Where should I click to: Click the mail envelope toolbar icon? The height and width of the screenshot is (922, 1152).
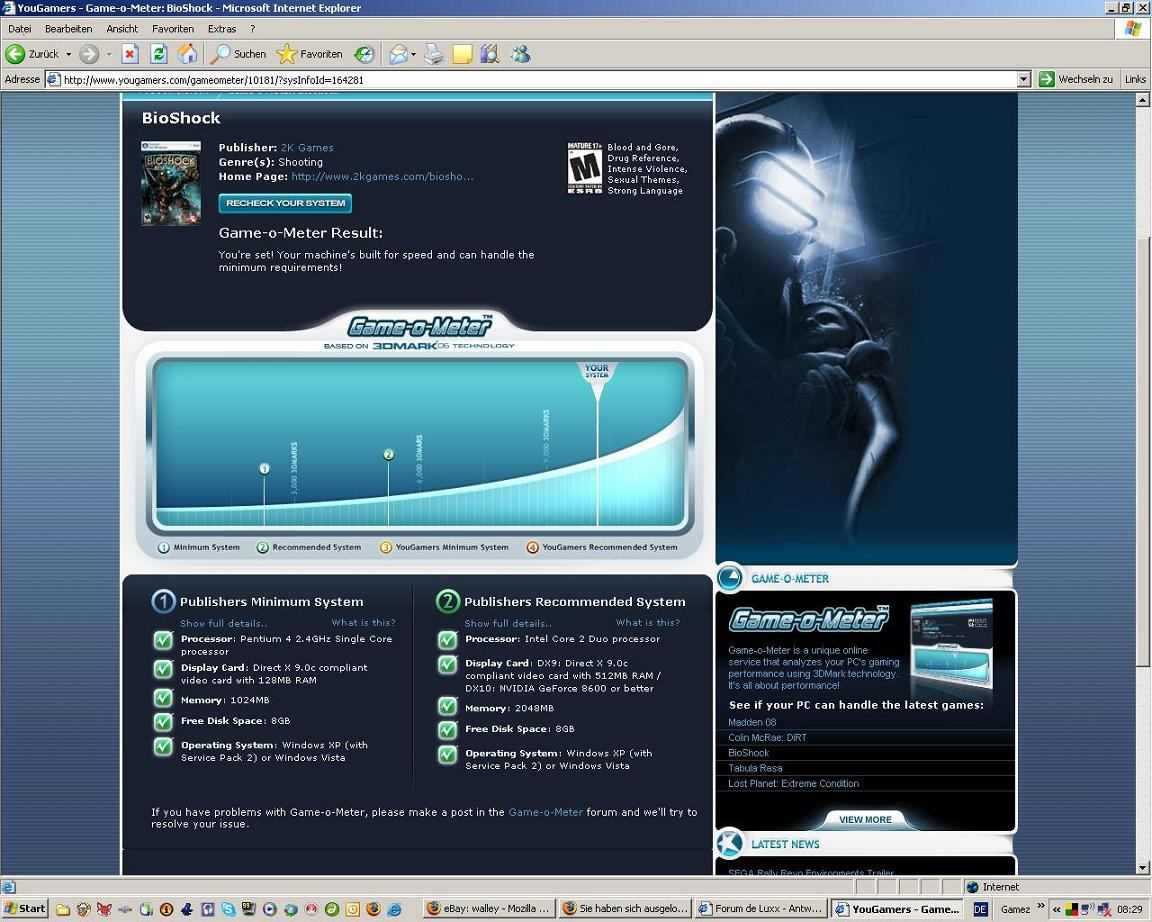coord(398,54)
